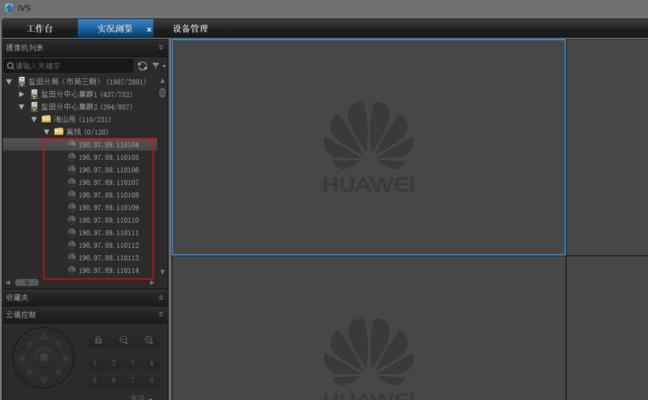Open the camera list filter
648x400 pixels.
pyautogui.click(x=156, y=65)
